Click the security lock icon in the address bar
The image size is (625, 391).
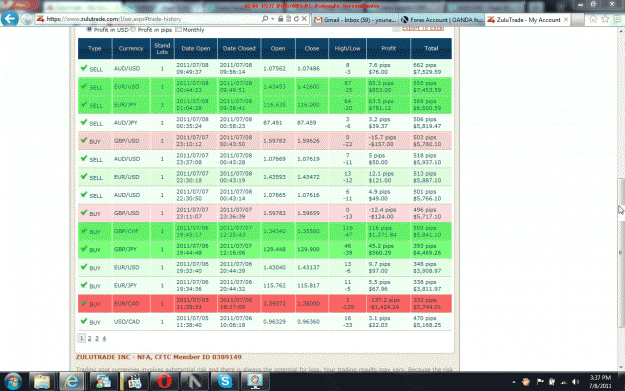point(281,19)
